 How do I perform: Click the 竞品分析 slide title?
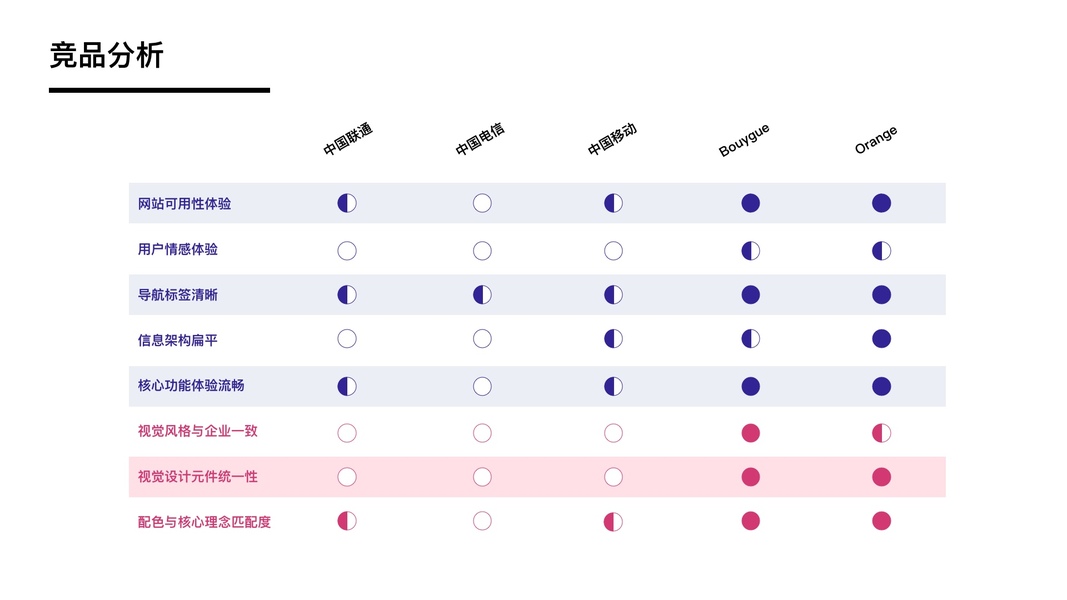[x=107, y=56]
